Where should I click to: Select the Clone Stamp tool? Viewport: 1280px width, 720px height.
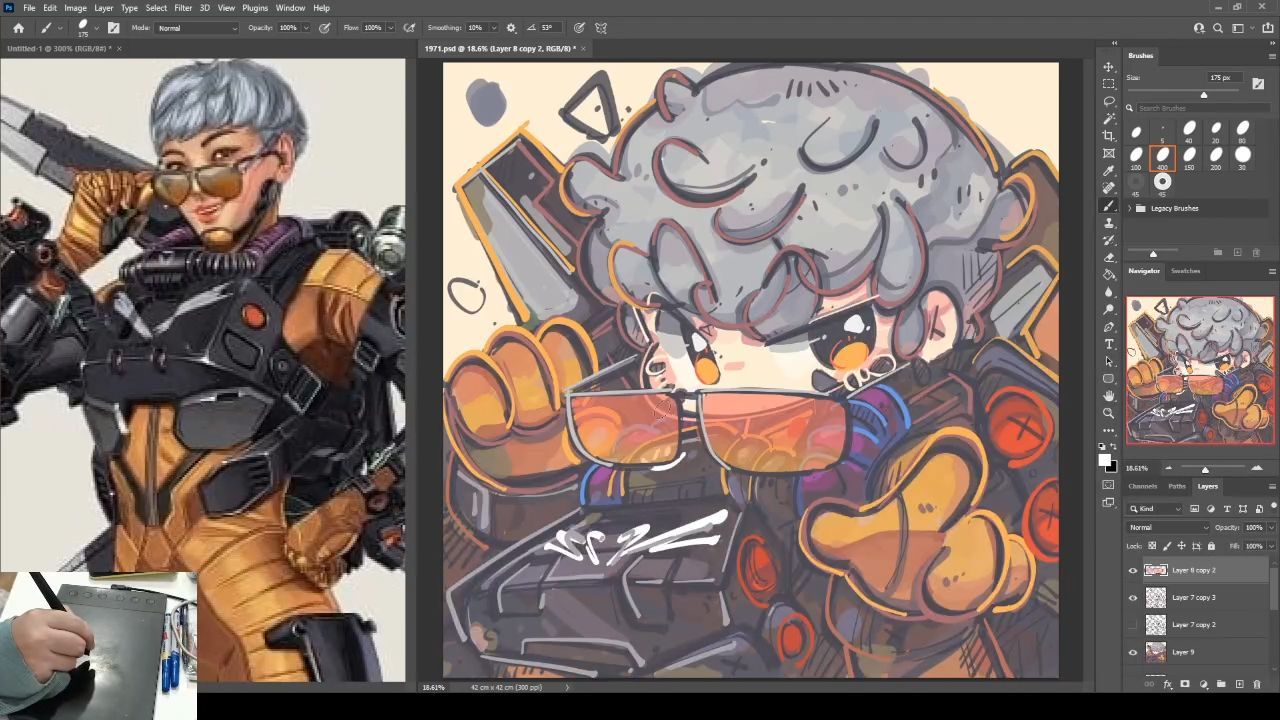[x=1109, y=223]
